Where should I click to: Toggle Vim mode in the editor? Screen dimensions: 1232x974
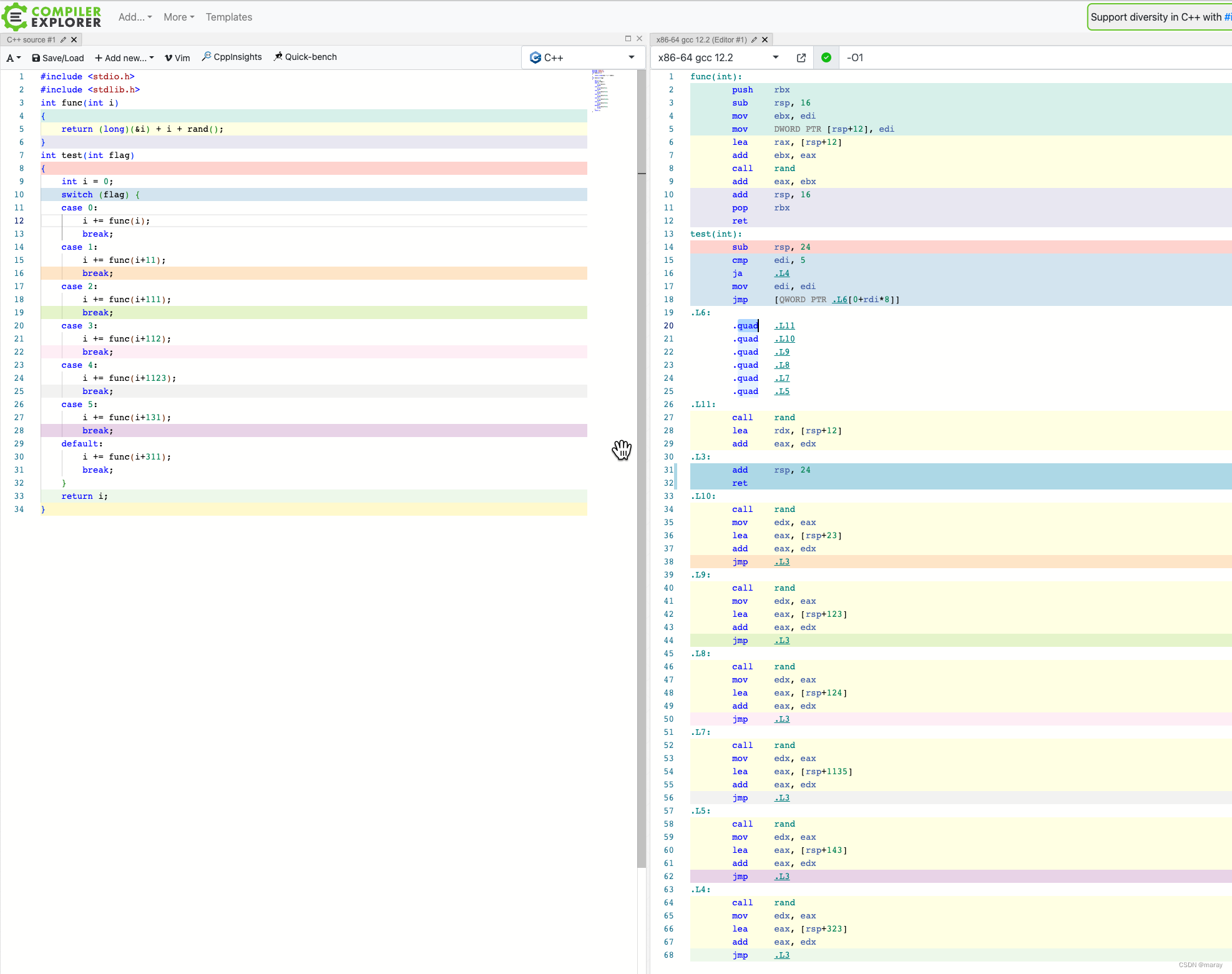[177, 57]
